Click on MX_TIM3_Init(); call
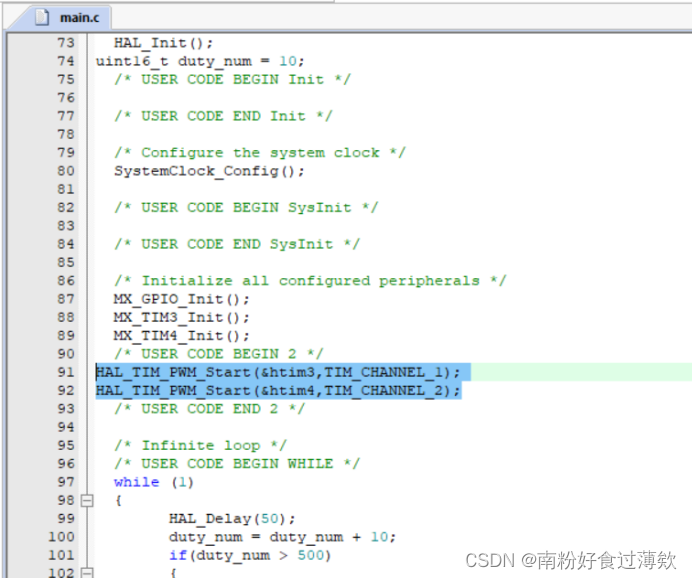This screenshot has height=579, width=692. pos(181,318)
